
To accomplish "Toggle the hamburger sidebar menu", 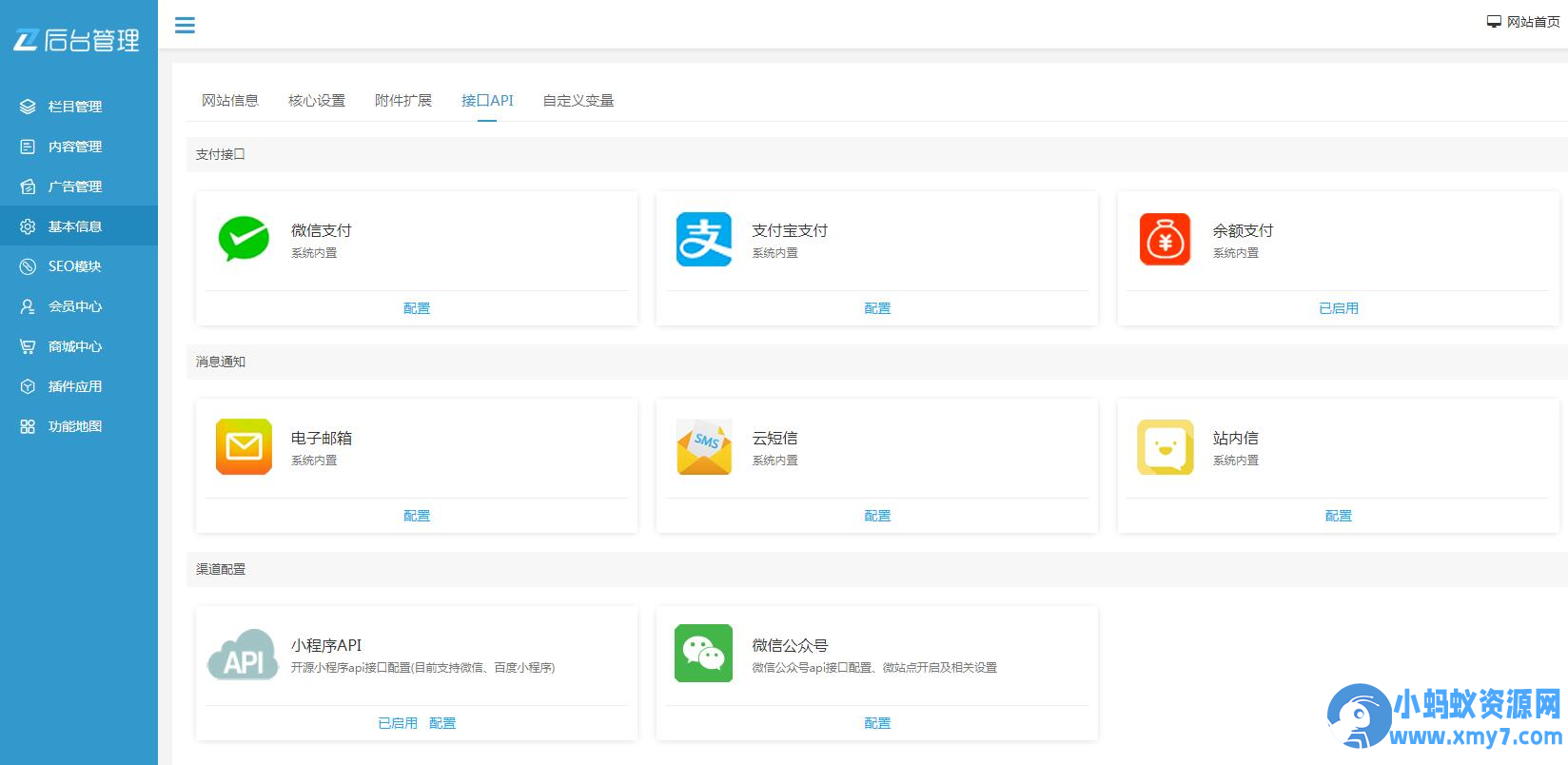I will [185, 26].
